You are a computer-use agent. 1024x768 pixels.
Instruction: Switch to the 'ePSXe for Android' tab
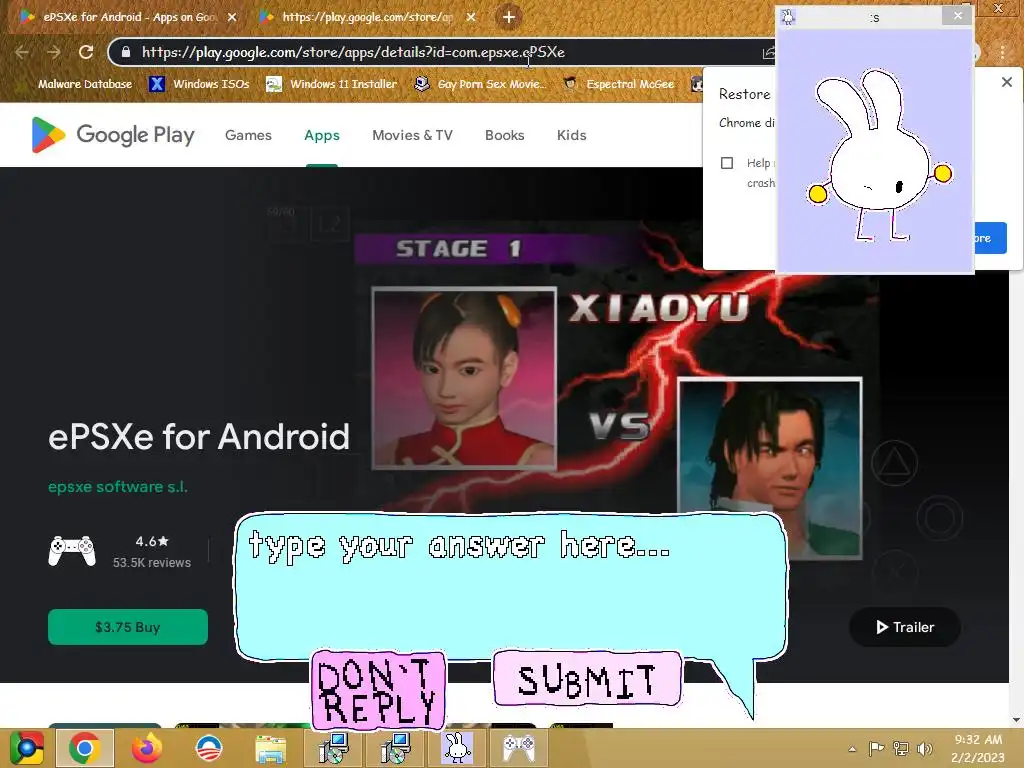point(127,17)
